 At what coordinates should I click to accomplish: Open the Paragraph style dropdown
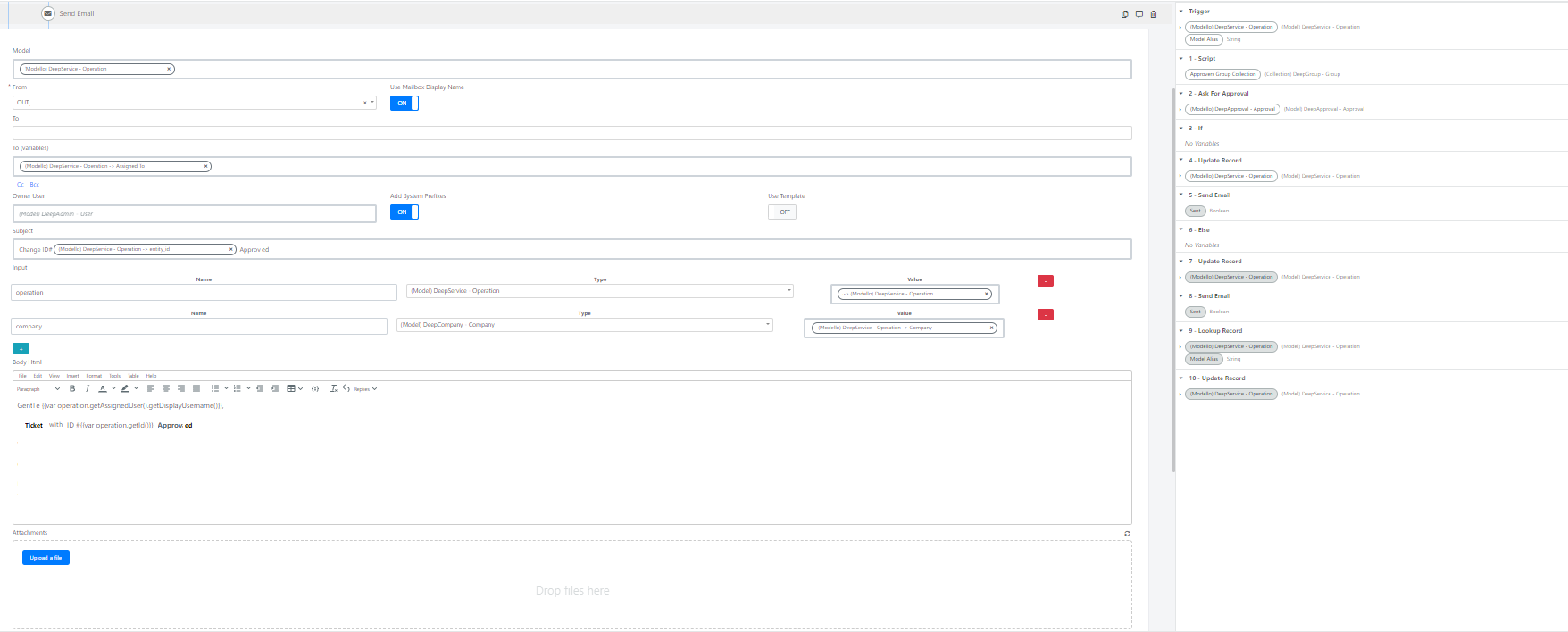click(x=38, y=388)
